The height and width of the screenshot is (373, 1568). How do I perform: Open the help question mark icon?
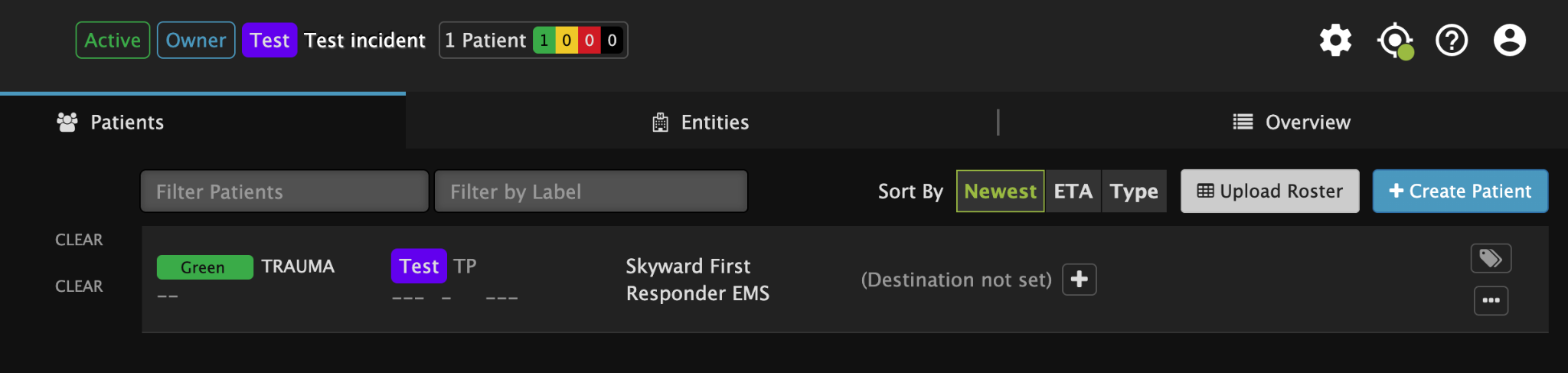[1452, 40]
